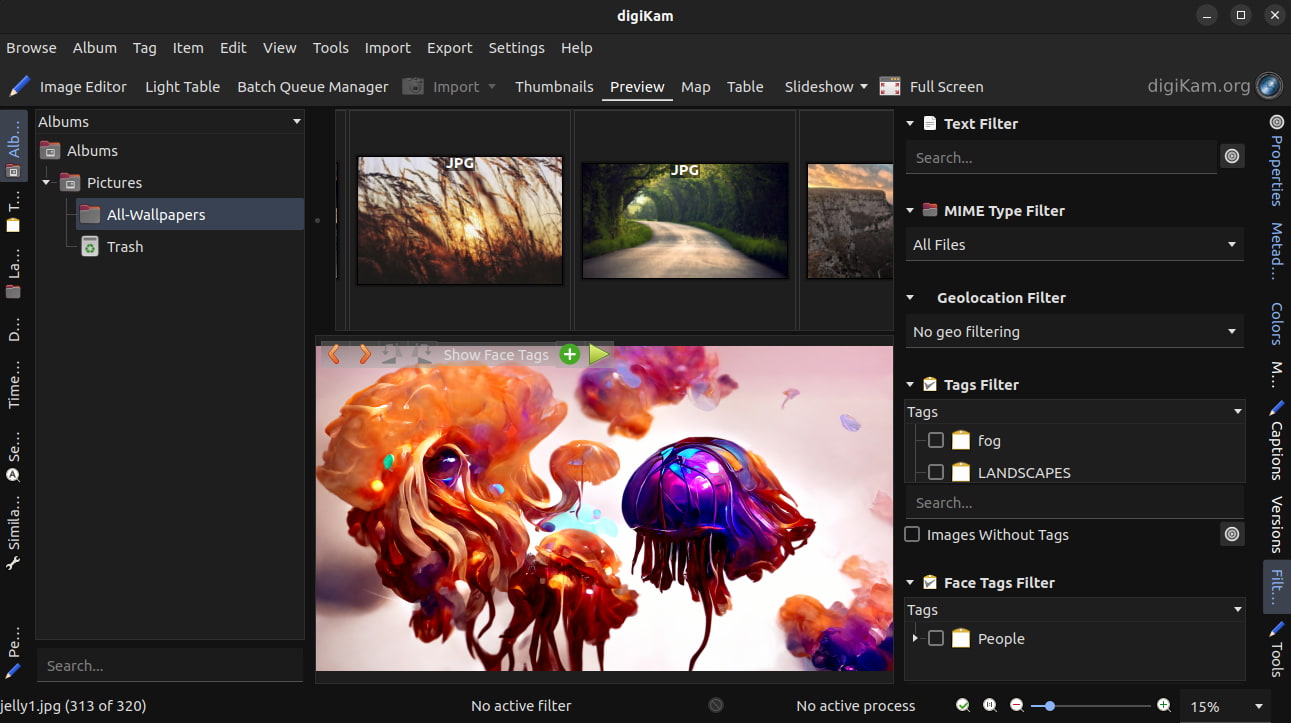
Task: Open the Tools menu
Action: point(331,48)
